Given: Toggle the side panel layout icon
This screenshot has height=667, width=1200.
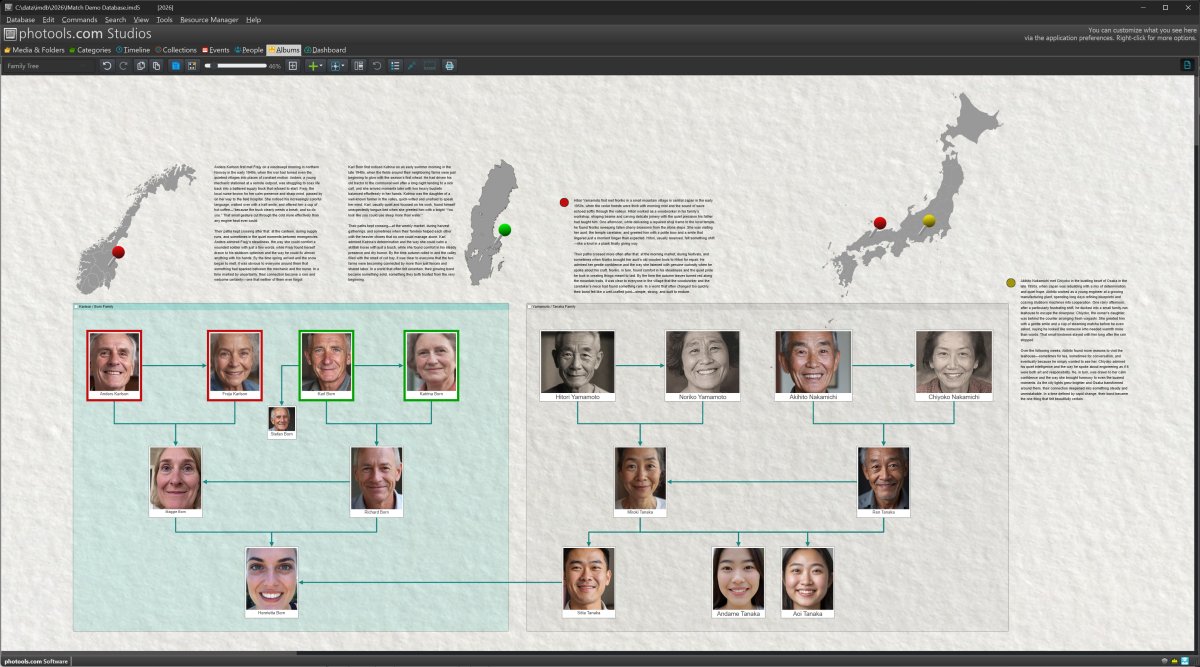Looking at the screenshot, I should [359, 66].
